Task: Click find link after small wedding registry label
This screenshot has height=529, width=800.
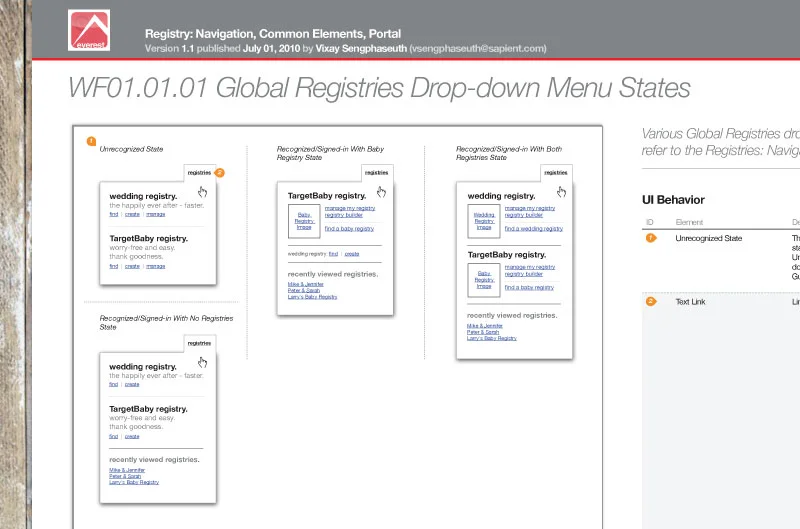Action: [333, 254]
